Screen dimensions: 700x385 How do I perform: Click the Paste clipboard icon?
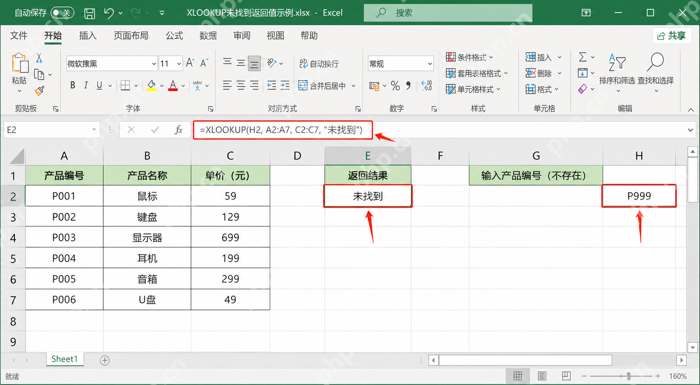(x=20, y=63)
